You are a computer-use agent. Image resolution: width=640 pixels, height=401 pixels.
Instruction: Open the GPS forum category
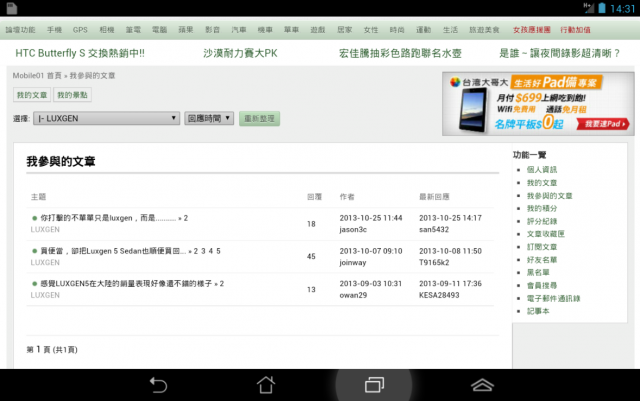[x=80, y=30]
